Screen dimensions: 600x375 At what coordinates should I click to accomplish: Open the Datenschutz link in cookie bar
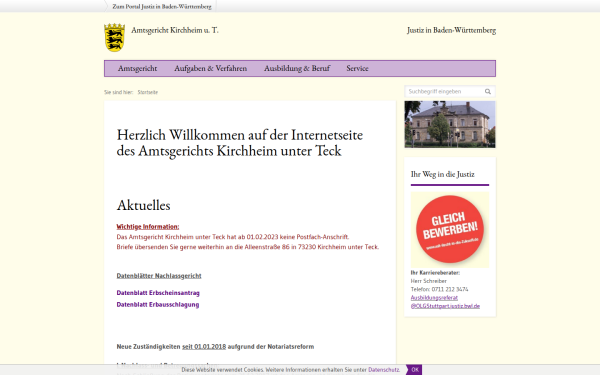[x=384, y=370]
